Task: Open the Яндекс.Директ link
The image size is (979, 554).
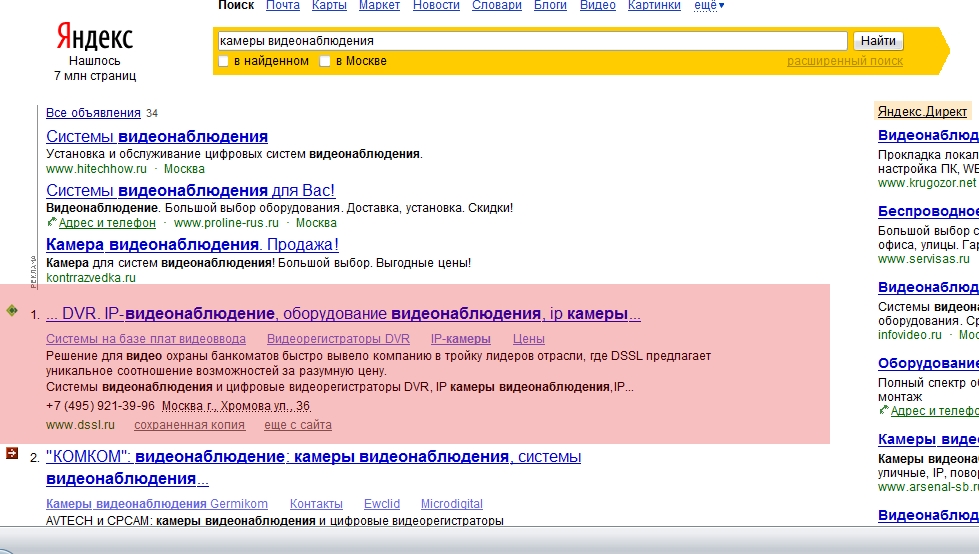Action: point(922,112)
